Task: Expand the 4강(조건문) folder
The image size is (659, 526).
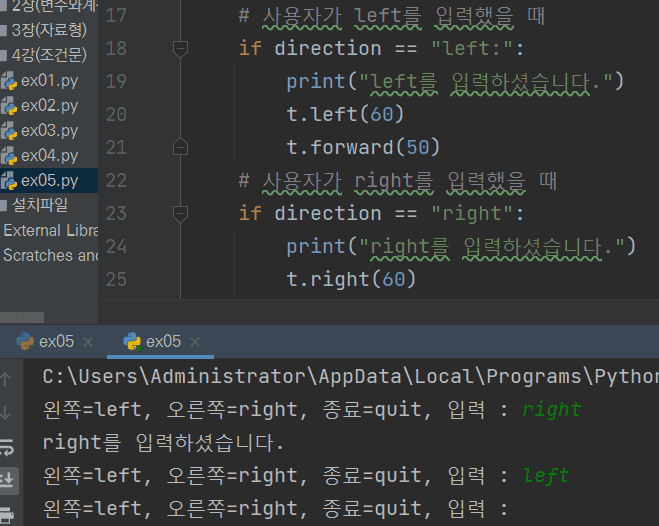Action: (x=49, y=55)
